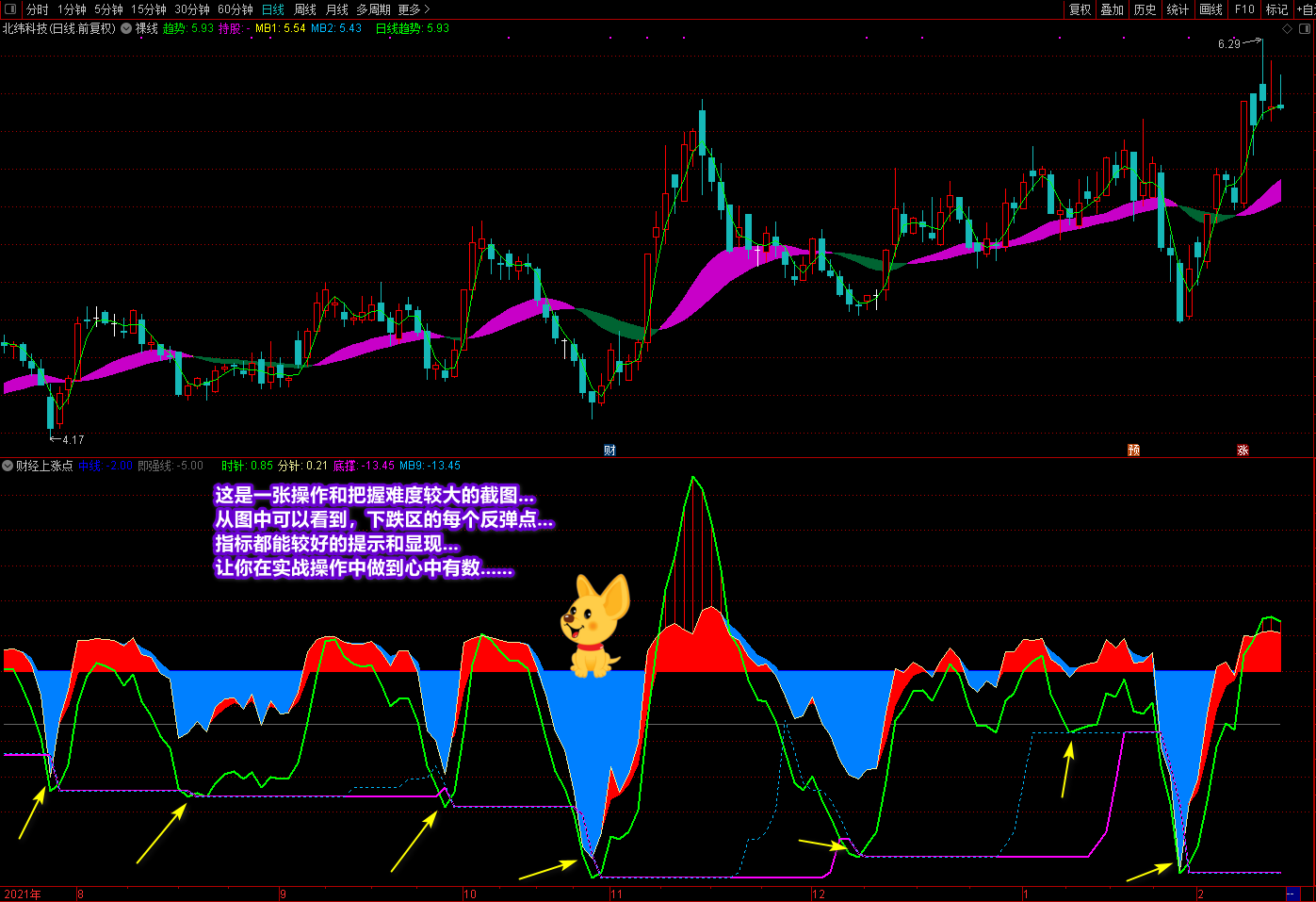1316x902 pixels.
Task: Click the 涨 marker on chart
Action: (1243, 451)
